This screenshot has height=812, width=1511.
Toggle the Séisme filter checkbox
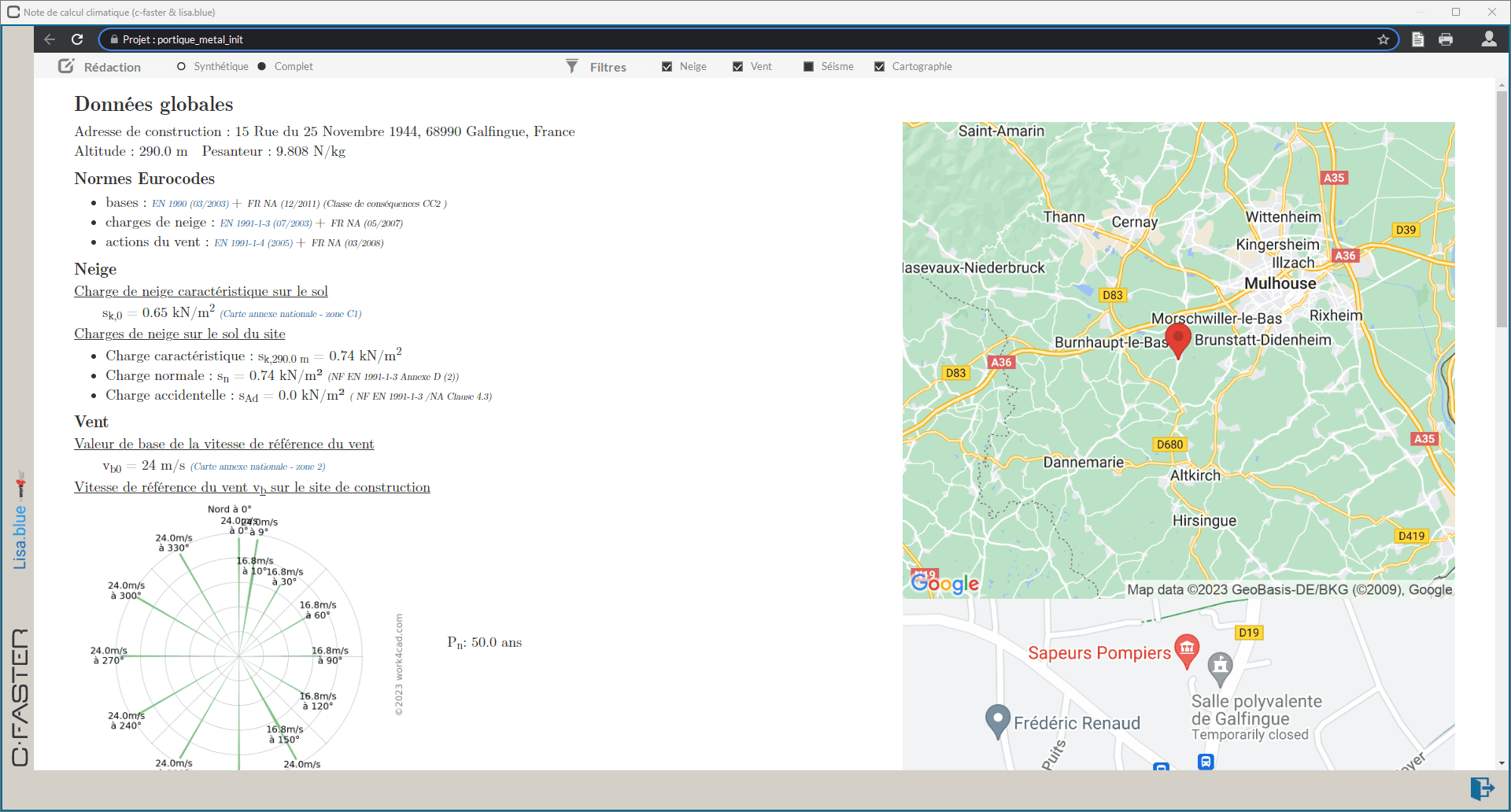point(808,66)
